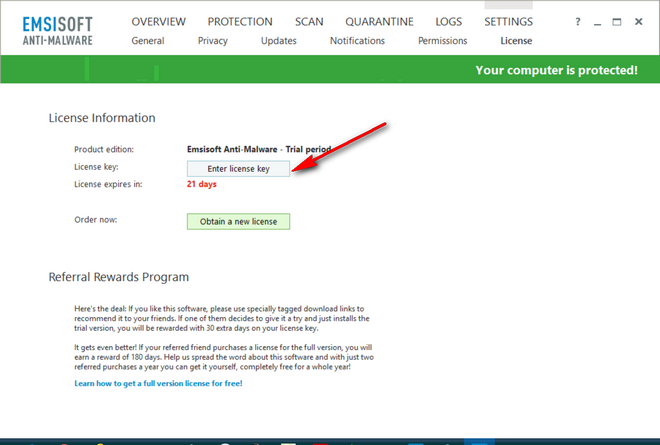
Task: Open help via the question mark icon
Action: (x=578, y=22)
